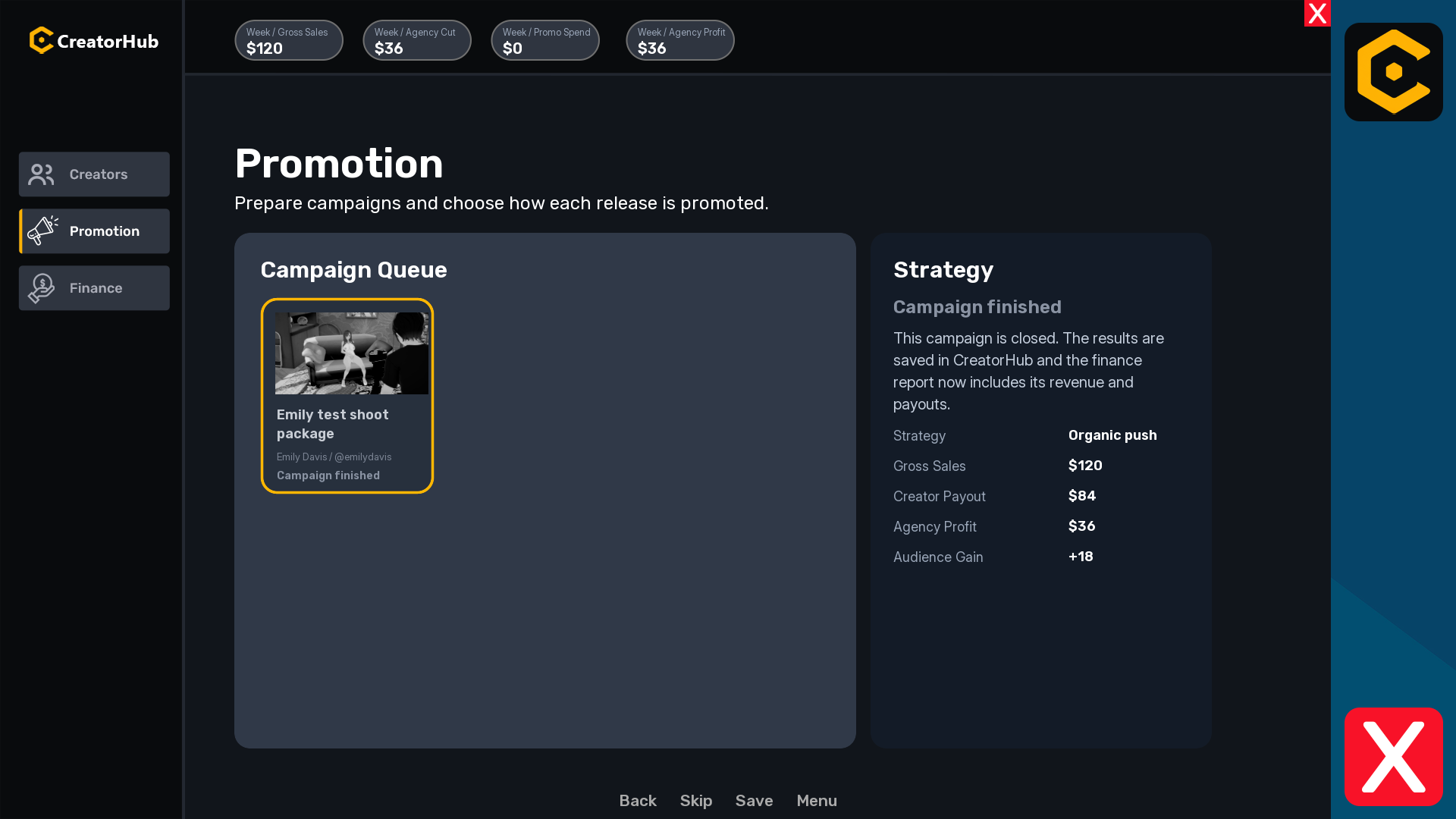Click the Promotion page title
1456x819 pixels.
point(339,164)
